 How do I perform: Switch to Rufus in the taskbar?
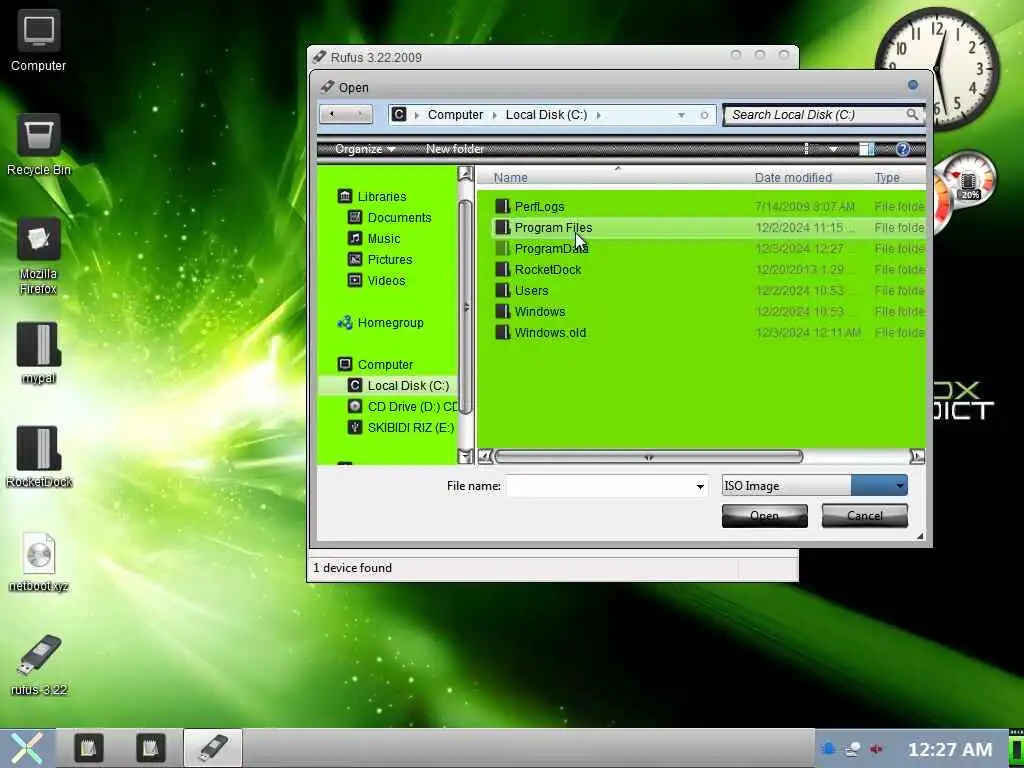(213, 748)
